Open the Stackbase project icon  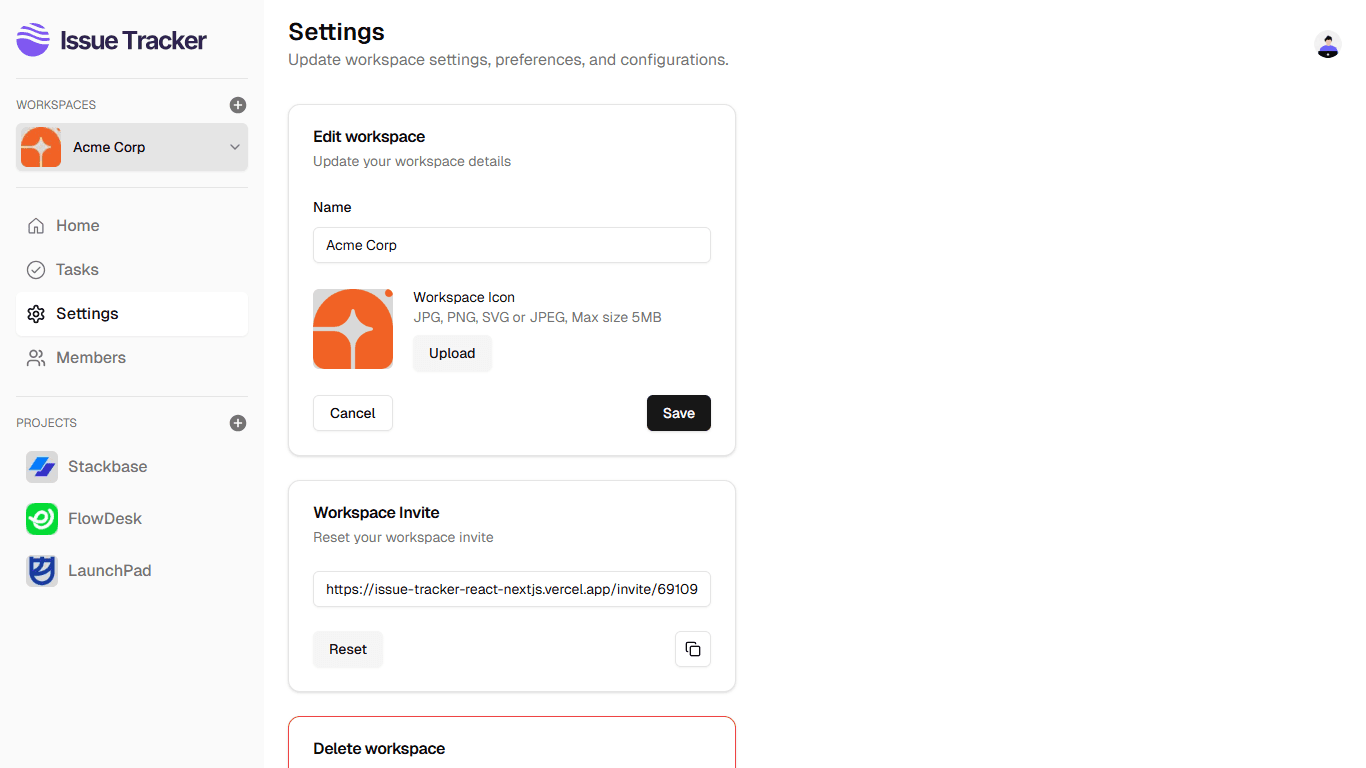[41, 466]
